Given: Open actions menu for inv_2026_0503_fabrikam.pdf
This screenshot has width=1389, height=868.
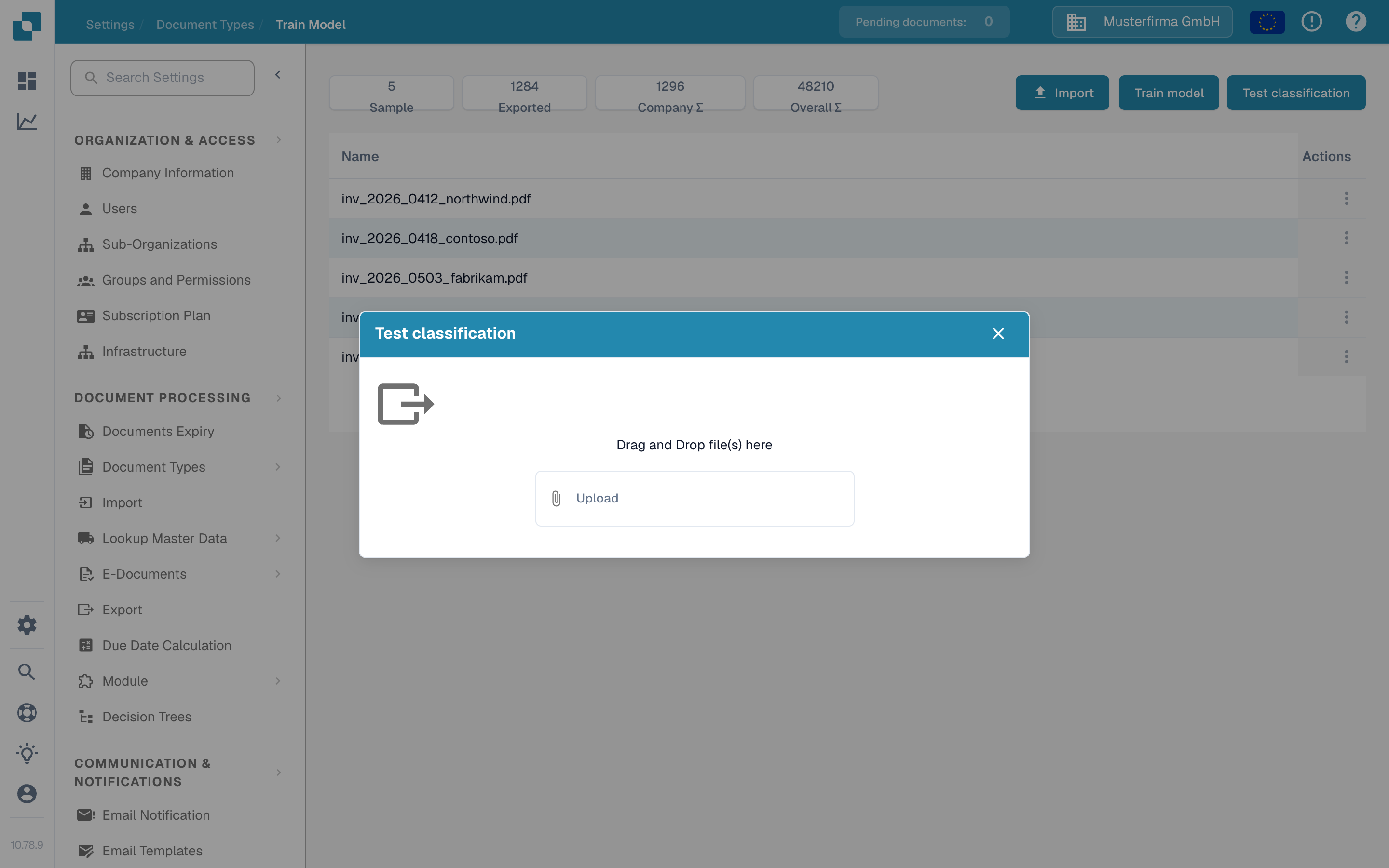Looking at the screenshot, I should tap(1346, 278).
